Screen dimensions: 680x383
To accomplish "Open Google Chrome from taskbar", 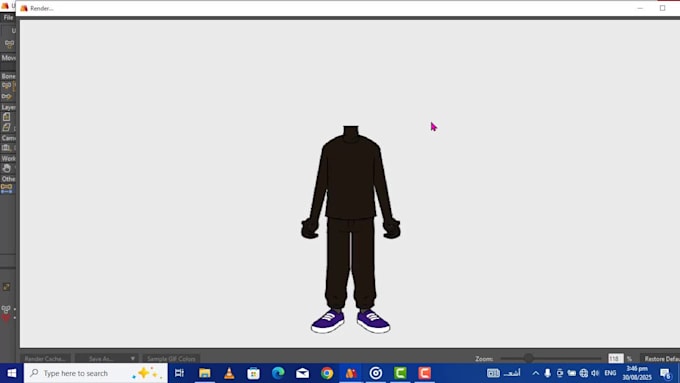I will pos(327,373).
